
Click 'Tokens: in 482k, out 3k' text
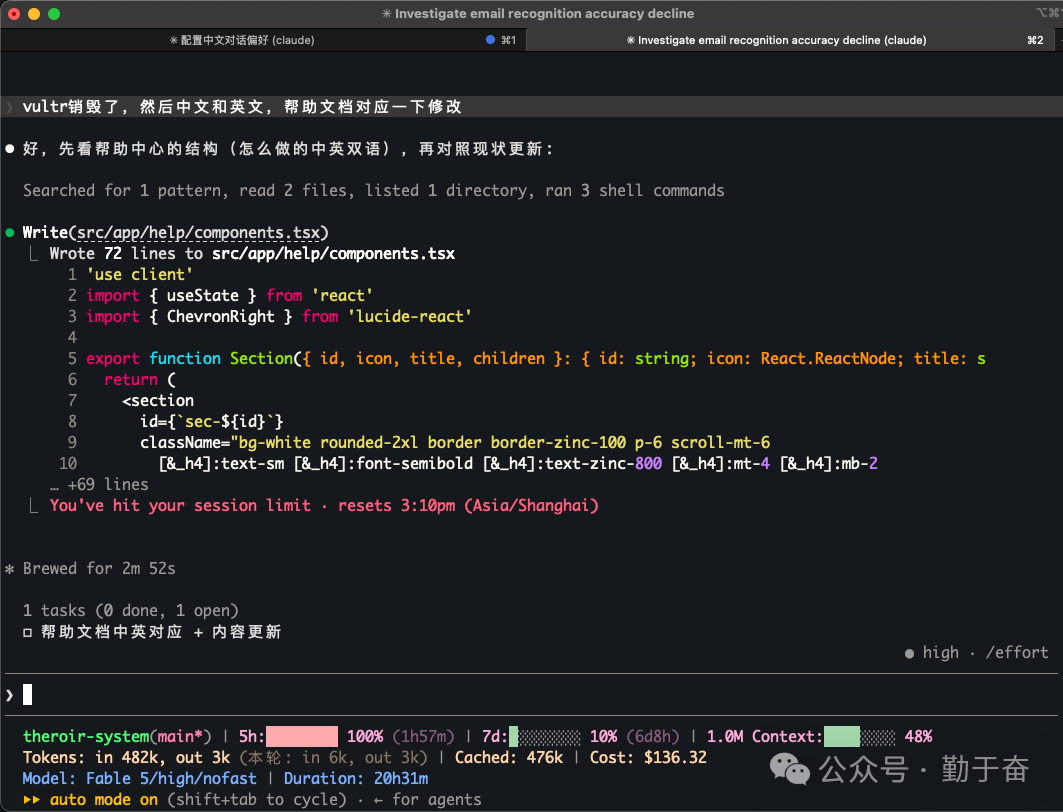(126, 758)
